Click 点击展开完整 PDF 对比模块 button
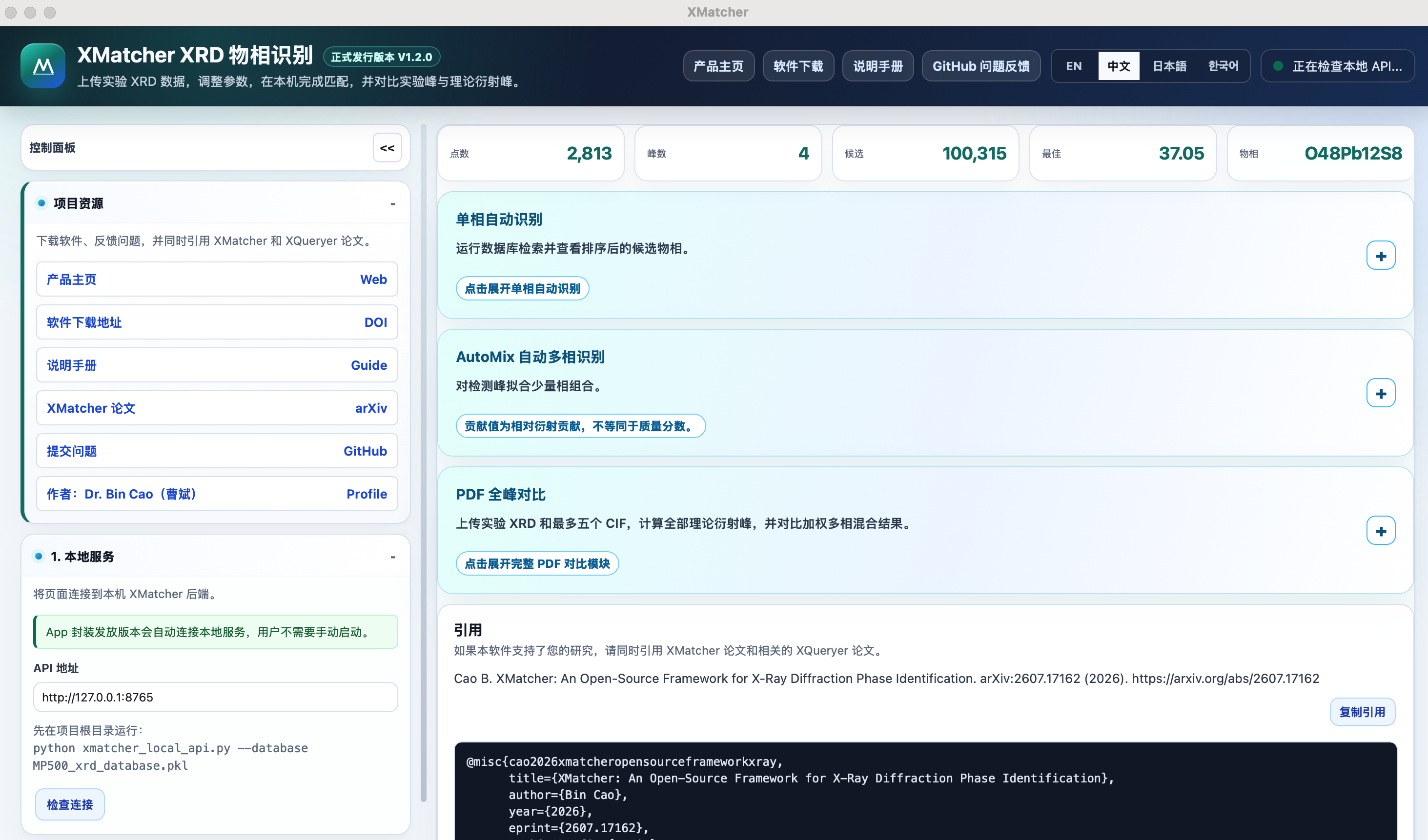 click(537, 563)
